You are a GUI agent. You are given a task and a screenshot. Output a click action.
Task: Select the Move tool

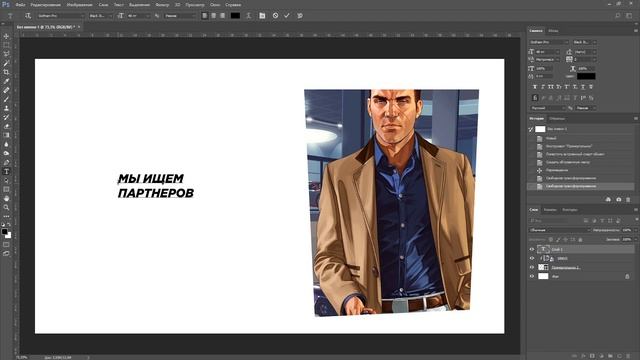[6, 36]
